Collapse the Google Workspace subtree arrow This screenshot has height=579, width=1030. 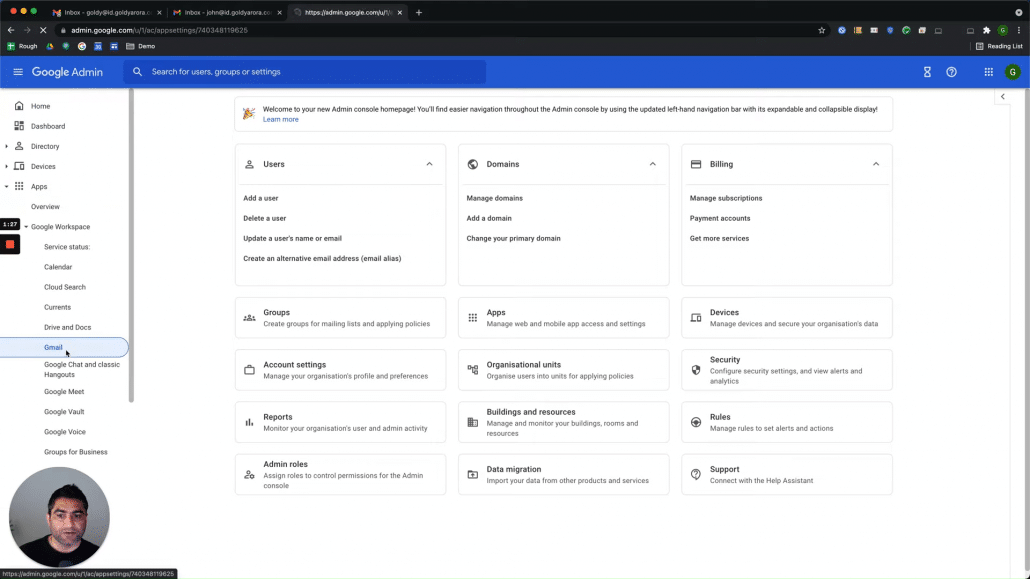(26, 227)
